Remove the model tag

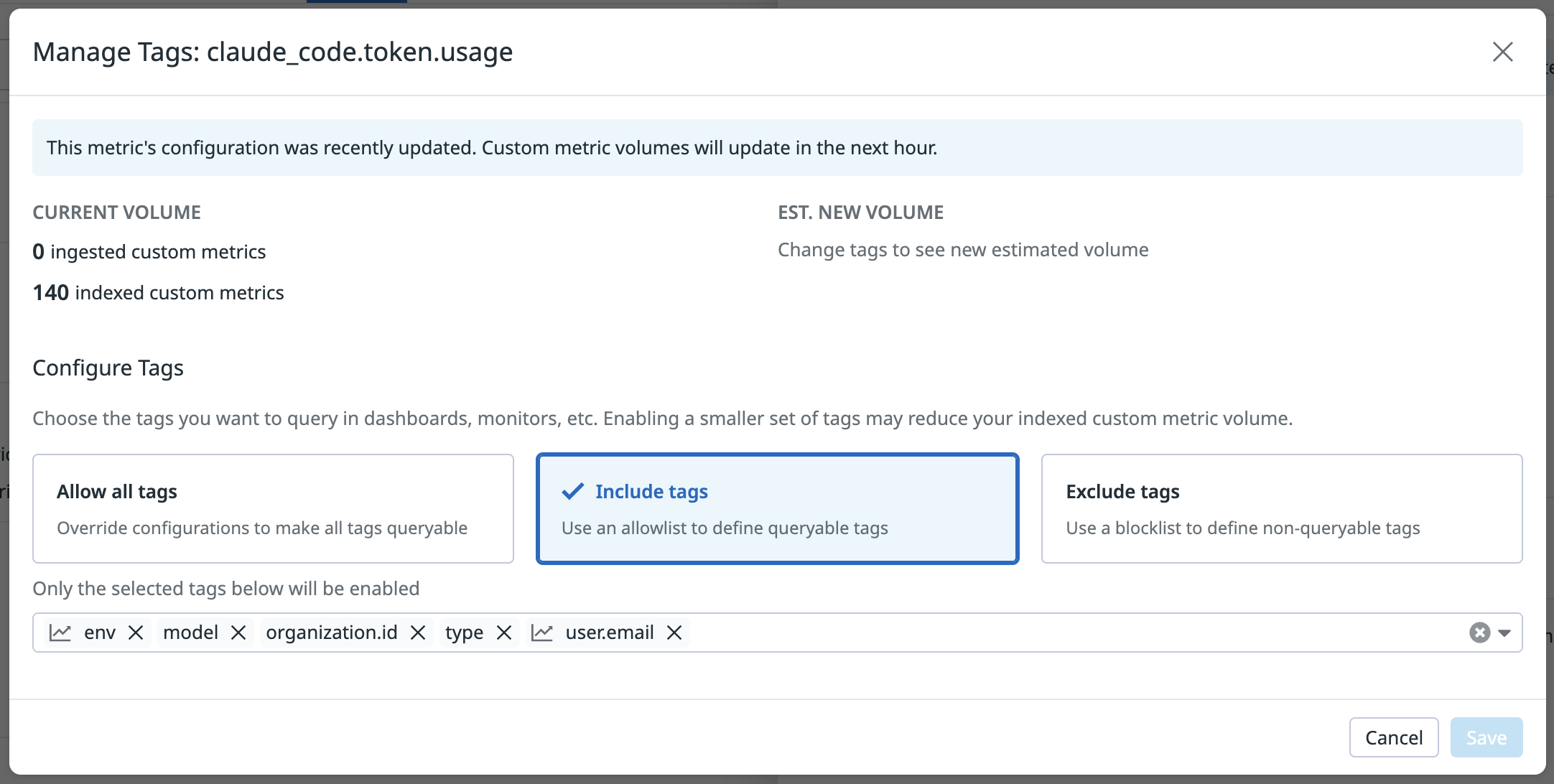coord(238,633)
